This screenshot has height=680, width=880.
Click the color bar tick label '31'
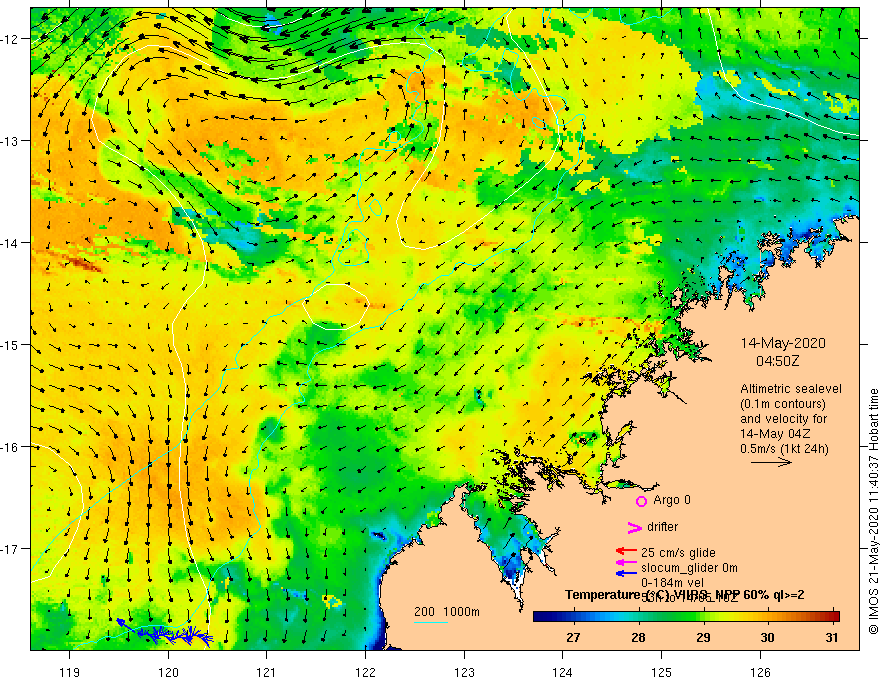tap(832, 637)
